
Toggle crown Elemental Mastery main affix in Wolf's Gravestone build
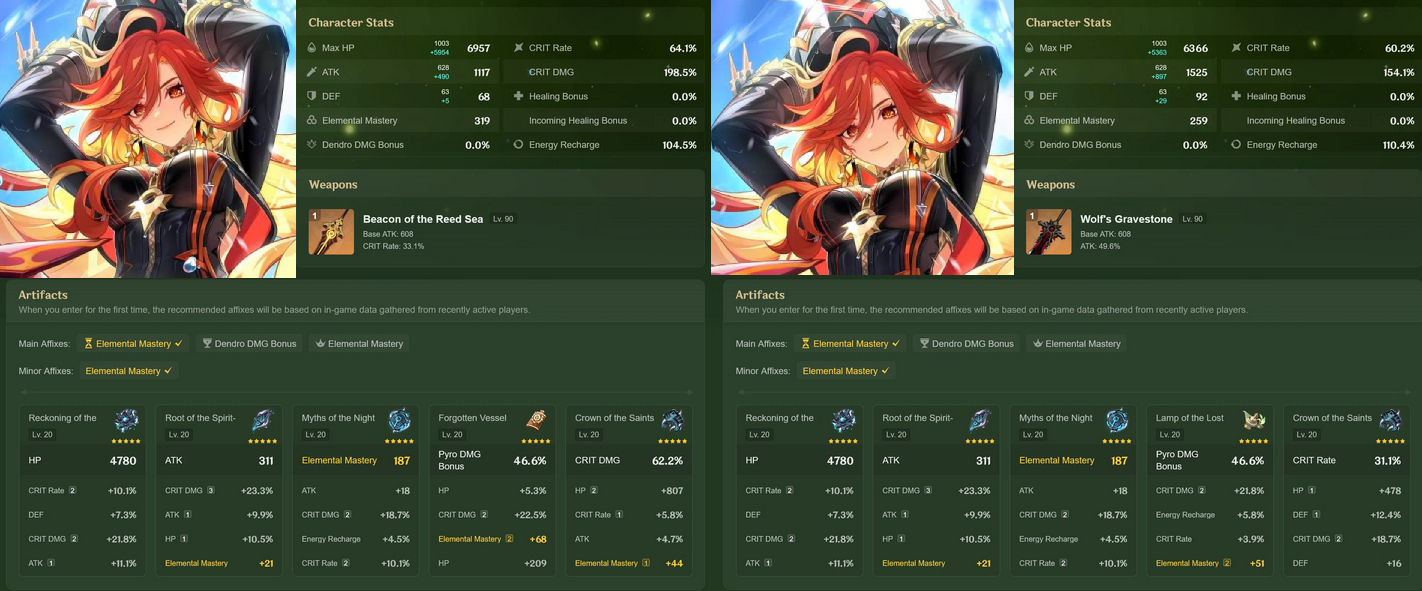coord(1076,343)
